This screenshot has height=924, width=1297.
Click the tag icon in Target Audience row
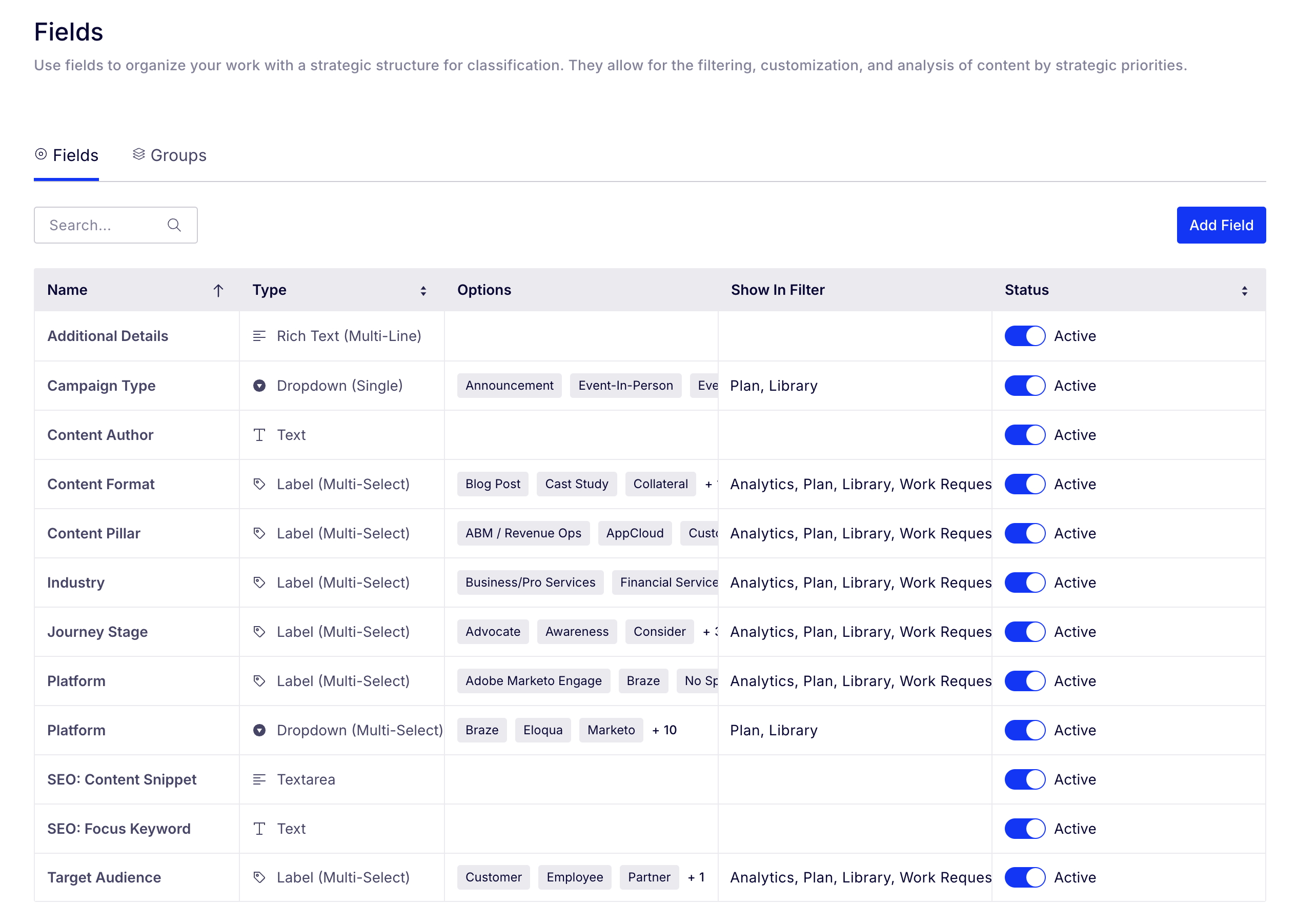coord(259,878)
